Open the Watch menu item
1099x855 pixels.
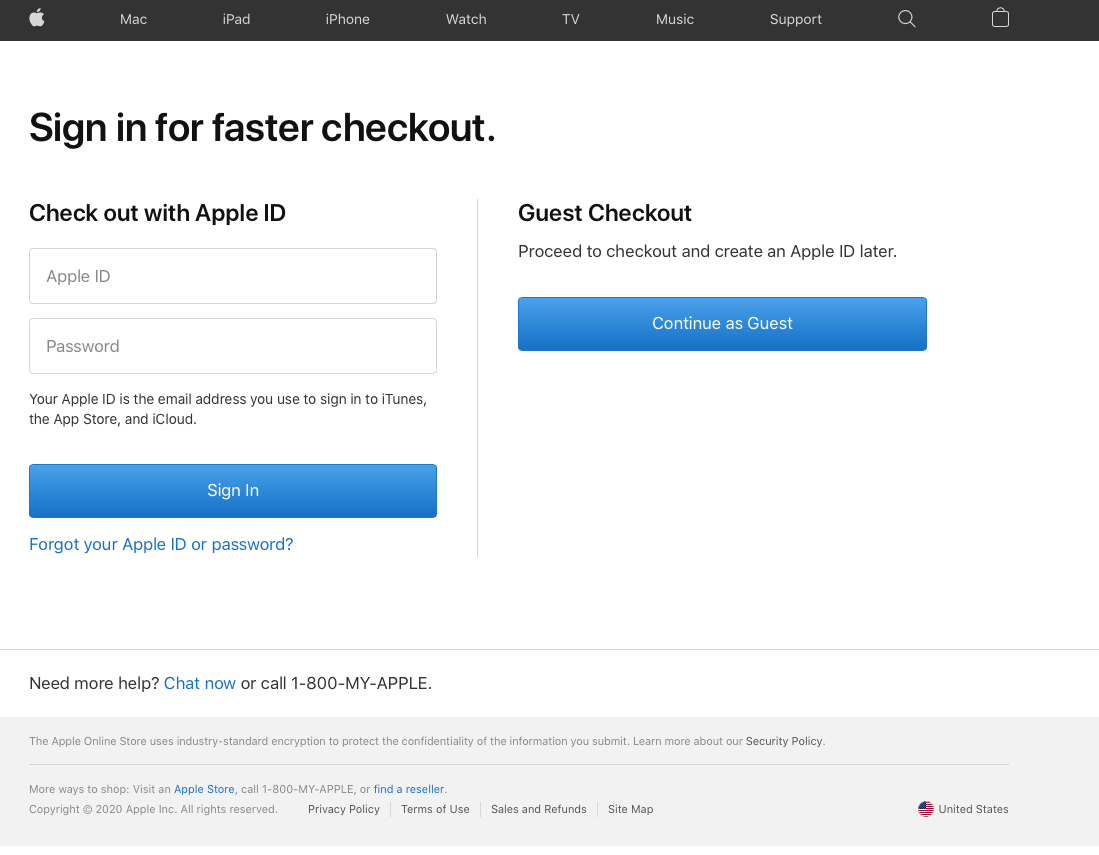click(466, 20)
